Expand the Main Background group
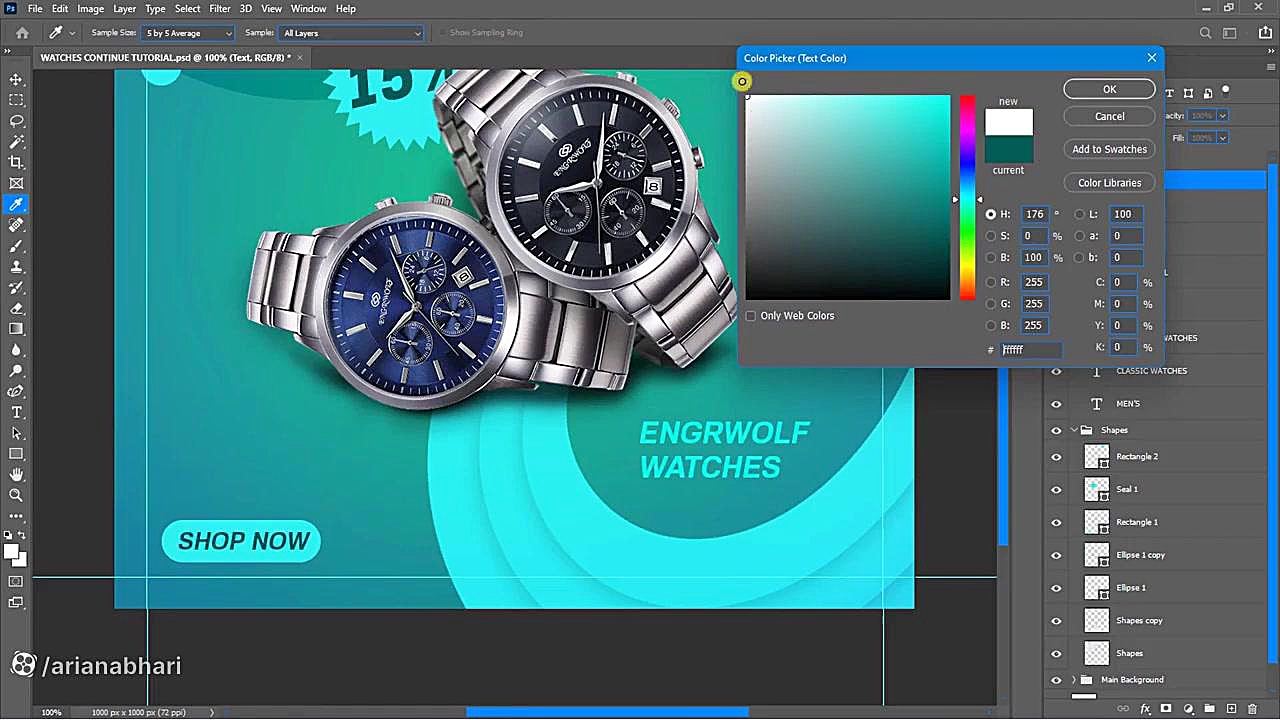 click(1074, 680)
